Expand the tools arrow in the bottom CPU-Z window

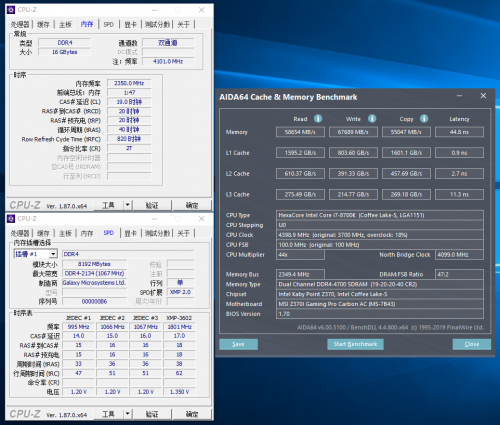tap(128, 414)
